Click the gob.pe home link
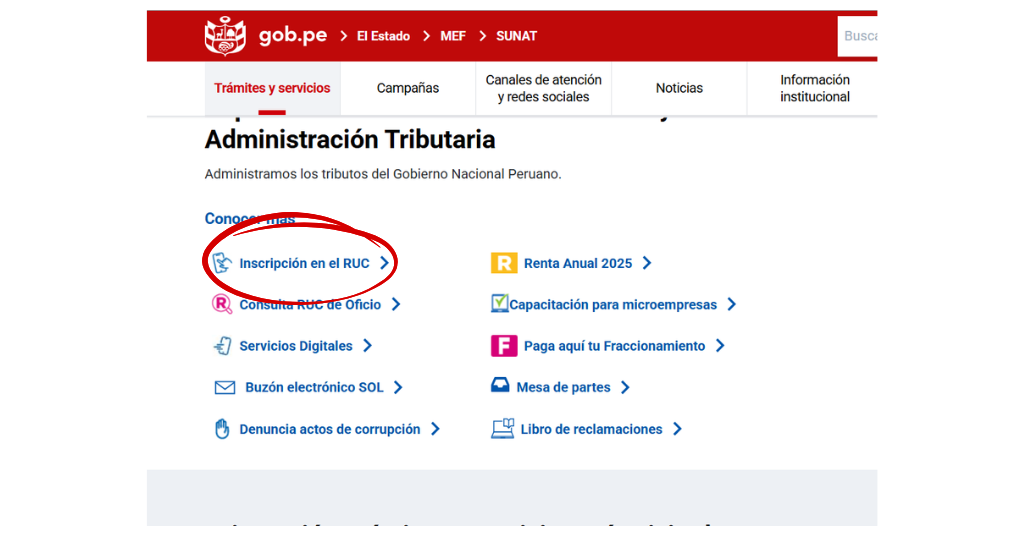Screen dimensions: 1024x536 293,35
